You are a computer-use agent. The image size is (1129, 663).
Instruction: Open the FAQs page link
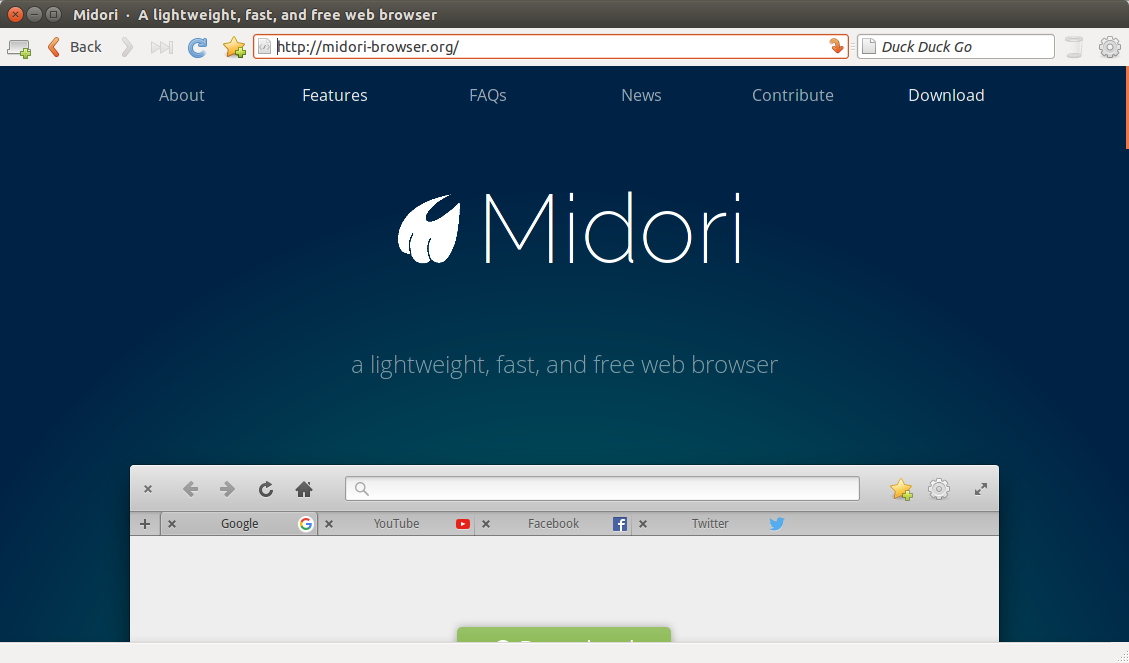[487, 95]
